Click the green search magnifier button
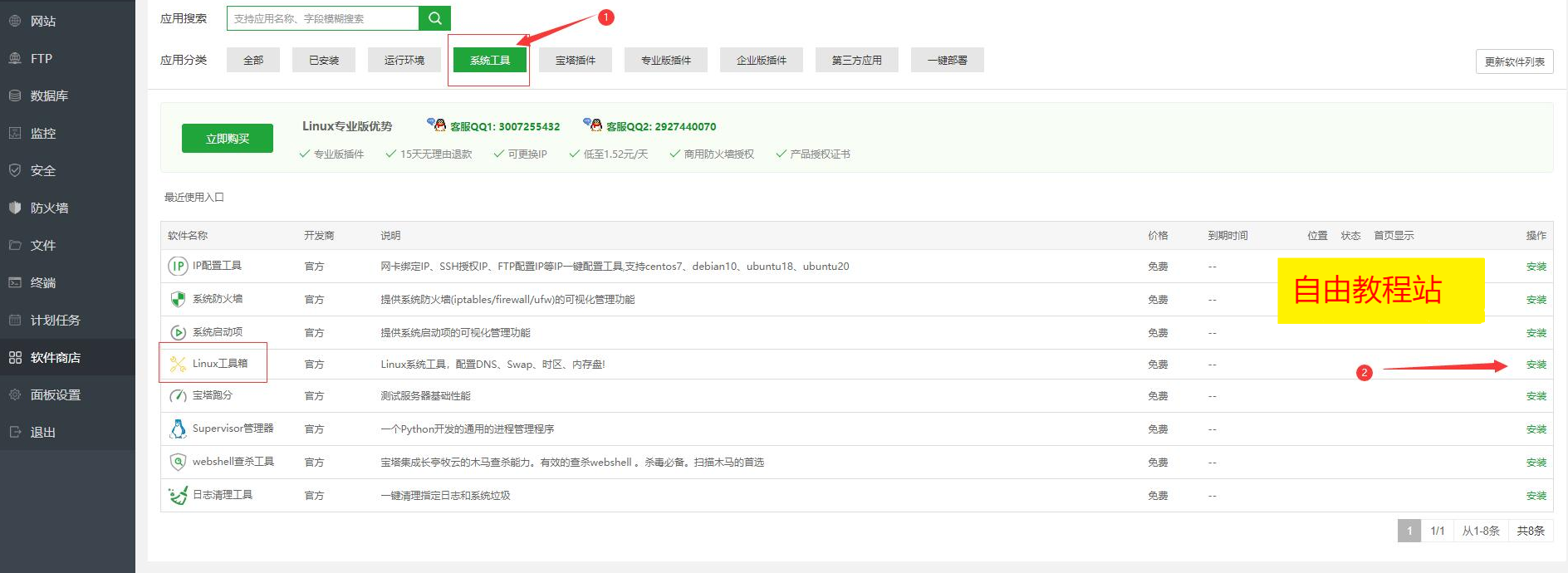The image size is (1568, 573). [434, 18]
